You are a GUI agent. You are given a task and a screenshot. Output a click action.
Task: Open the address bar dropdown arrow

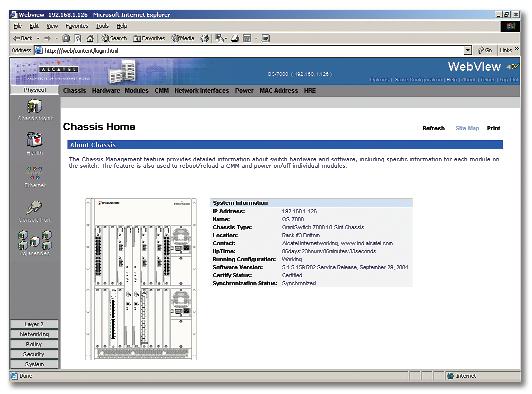[468, 51]
